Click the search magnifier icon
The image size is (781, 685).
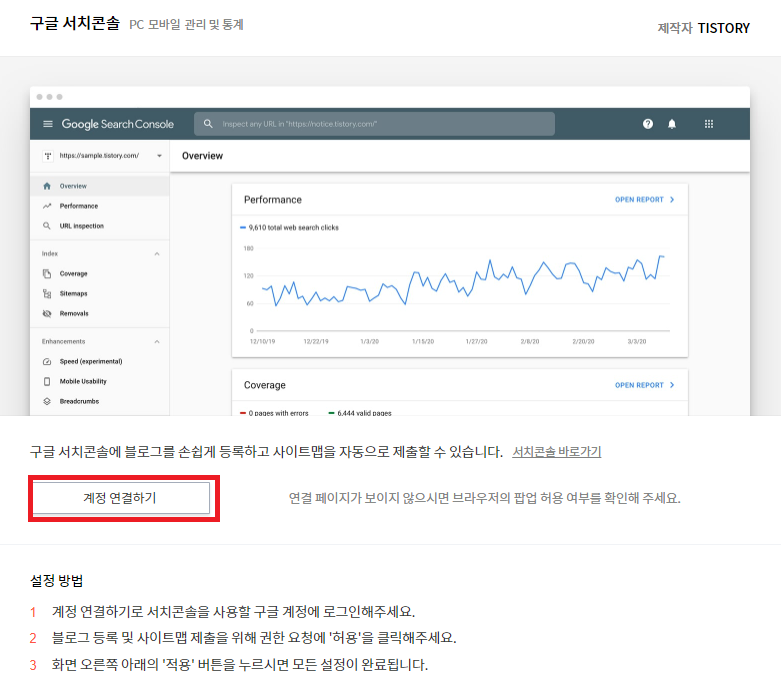point(208,124)
